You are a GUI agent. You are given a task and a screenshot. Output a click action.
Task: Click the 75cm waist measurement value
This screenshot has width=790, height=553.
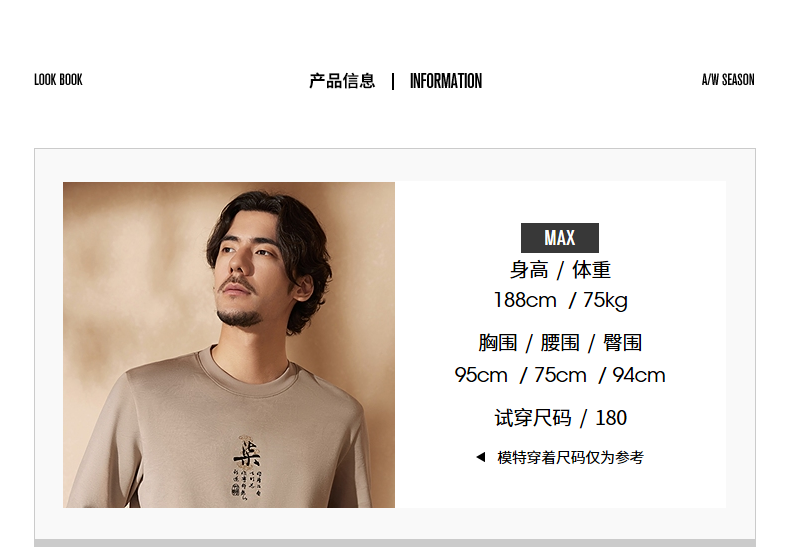[560, 375]
